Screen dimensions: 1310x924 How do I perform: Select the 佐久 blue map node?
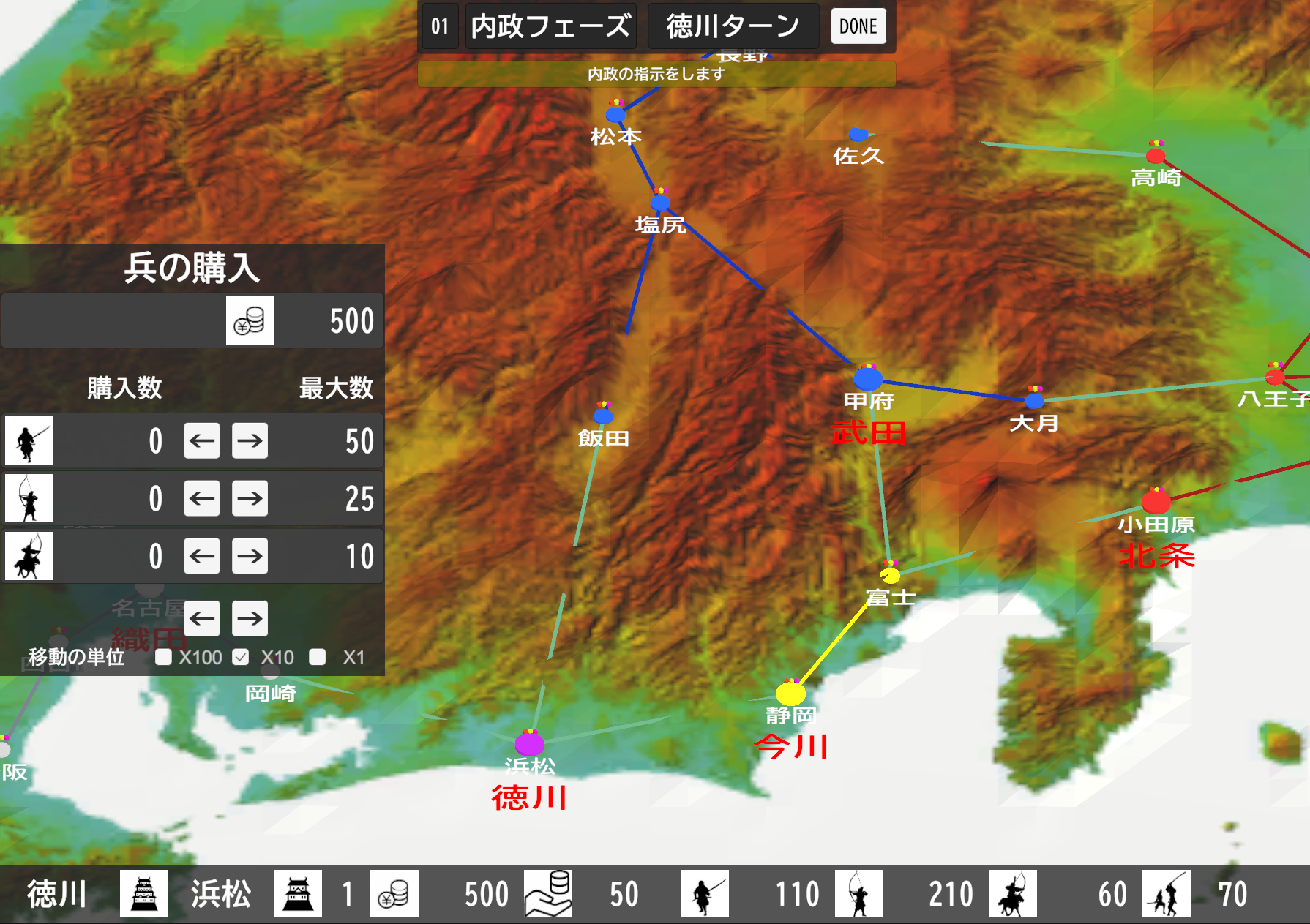point(858,135)
